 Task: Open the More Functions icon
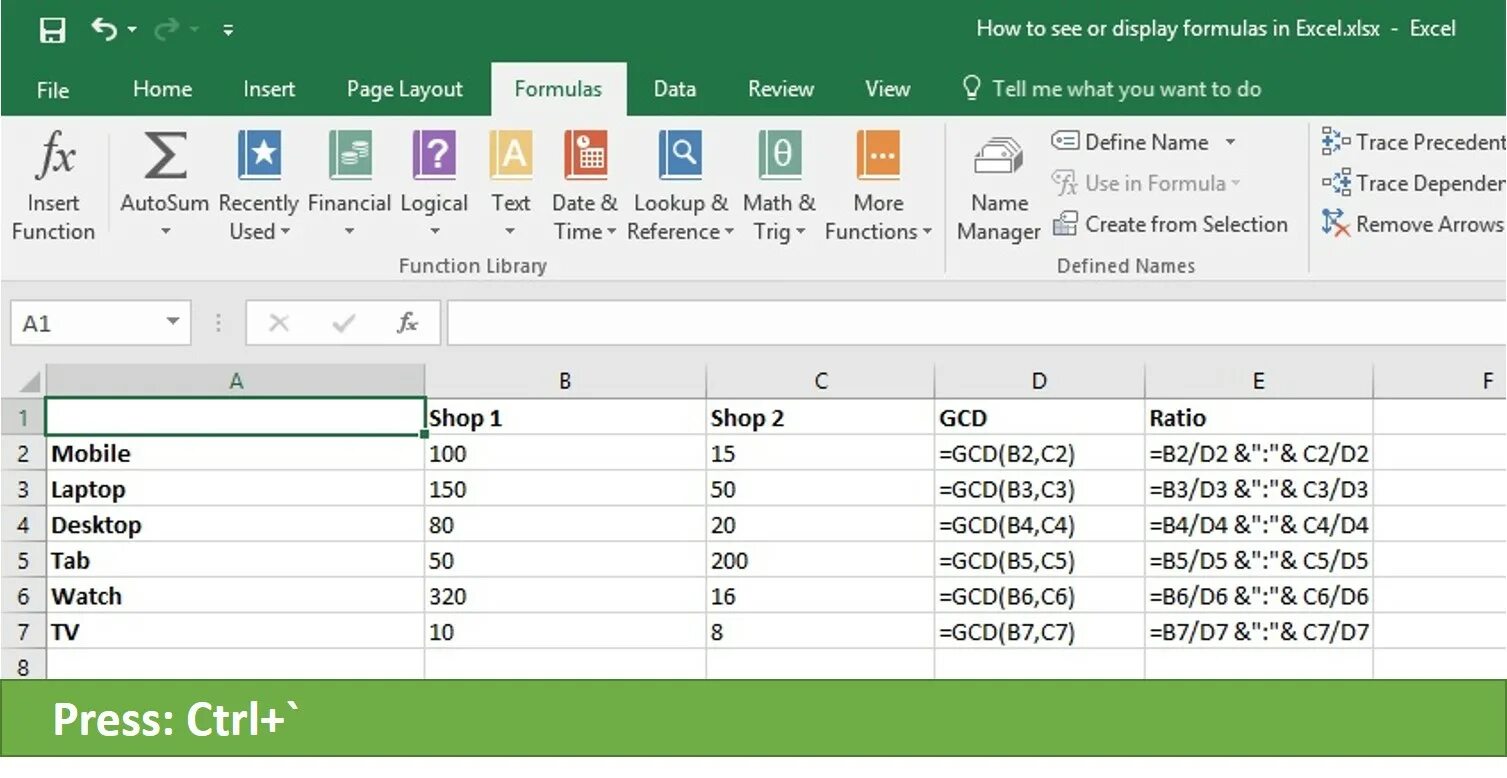pos(879,157)
